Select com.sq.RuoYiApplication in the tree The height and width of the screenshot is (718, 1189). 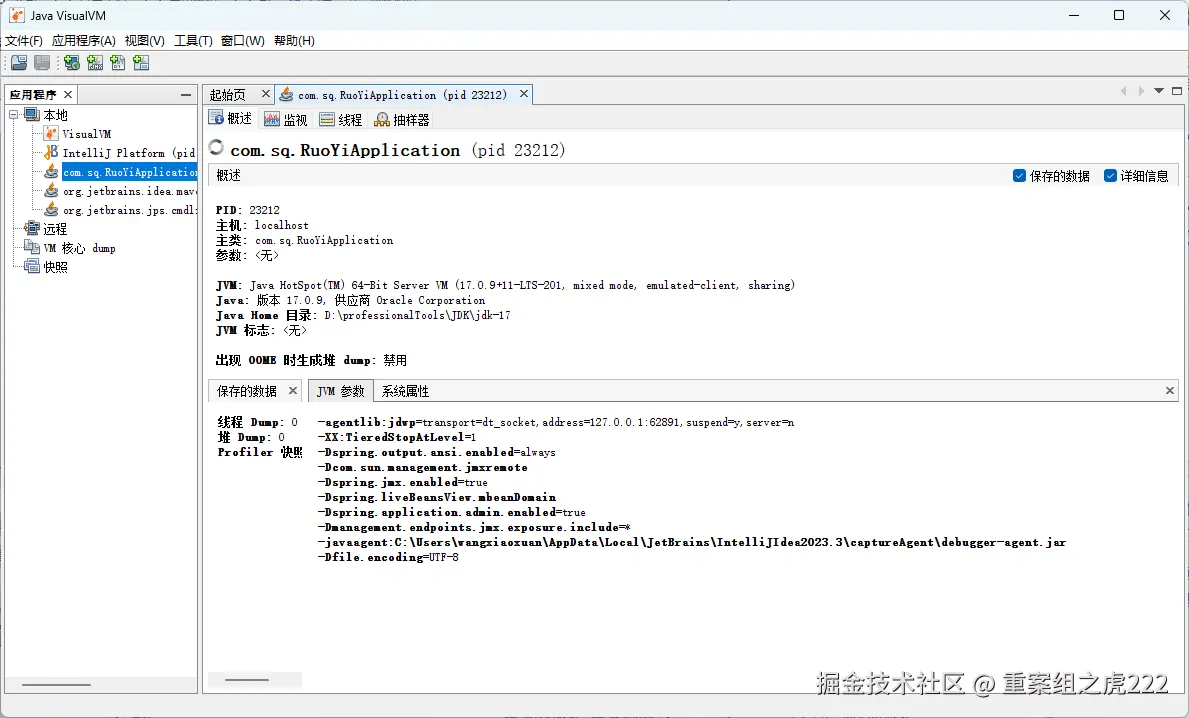[x=129, y=172]
